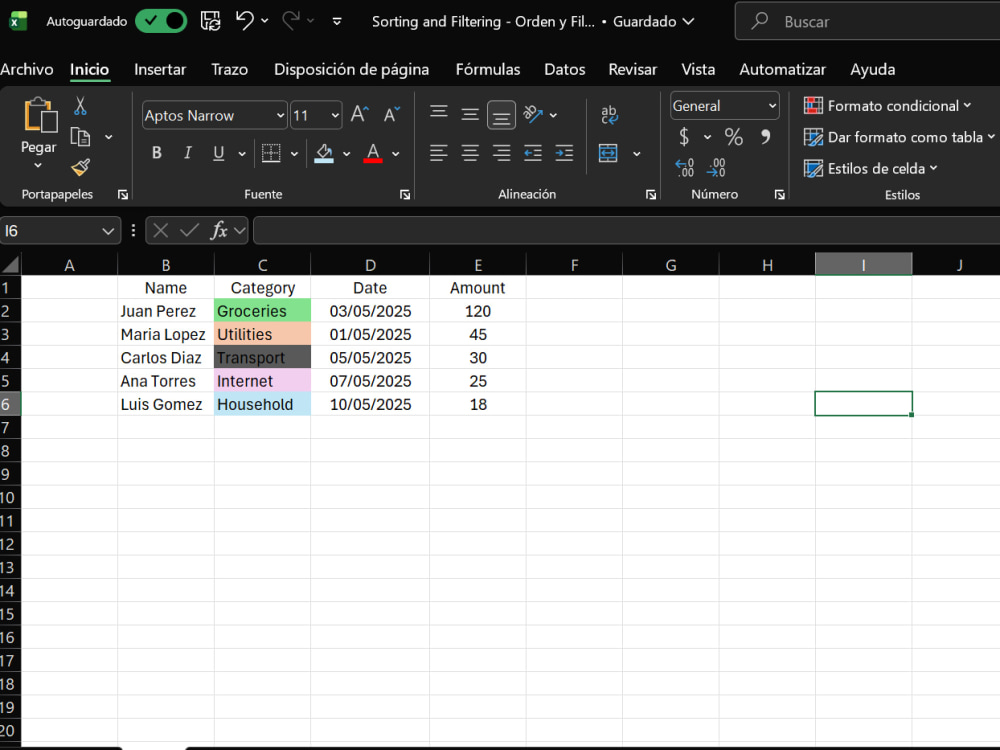Open the Aptos Narrow font dropdown

pos(280,115)
